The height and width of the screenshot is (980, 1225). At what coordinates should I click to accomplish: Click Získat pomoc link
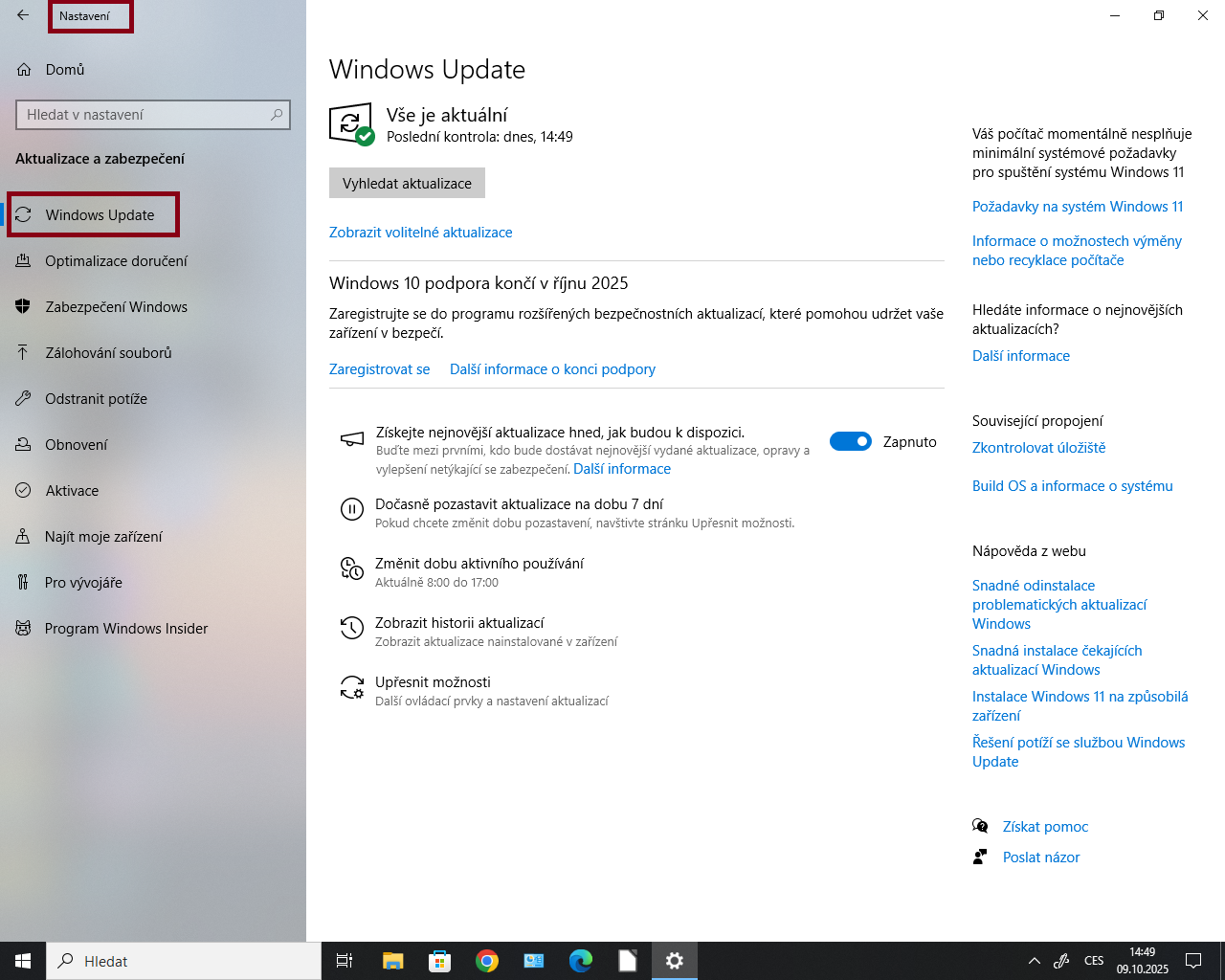coord(1045,827)
